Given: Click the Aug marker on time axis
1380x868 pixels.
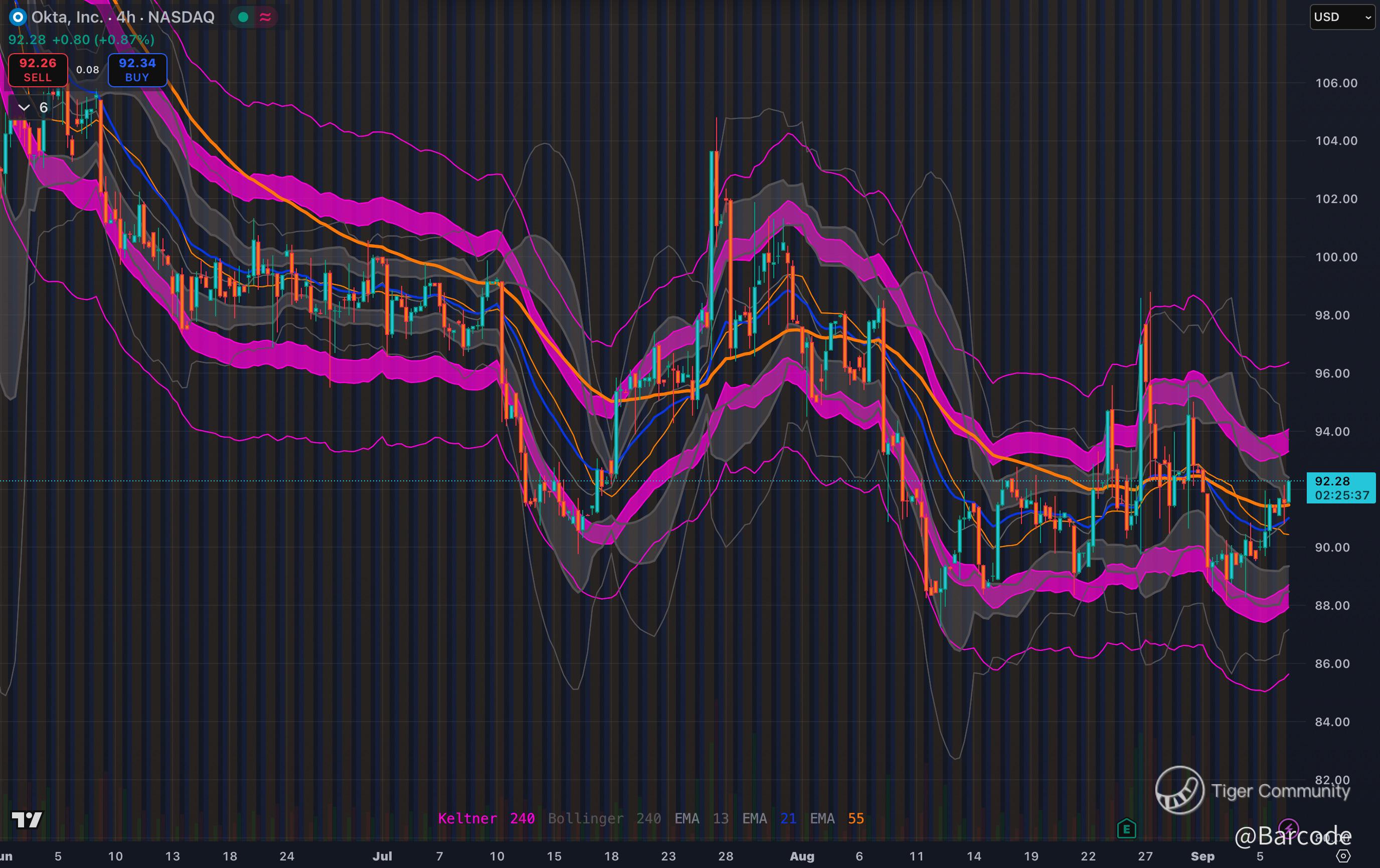Looking at the screenshot, I should (x=801, y=856).
